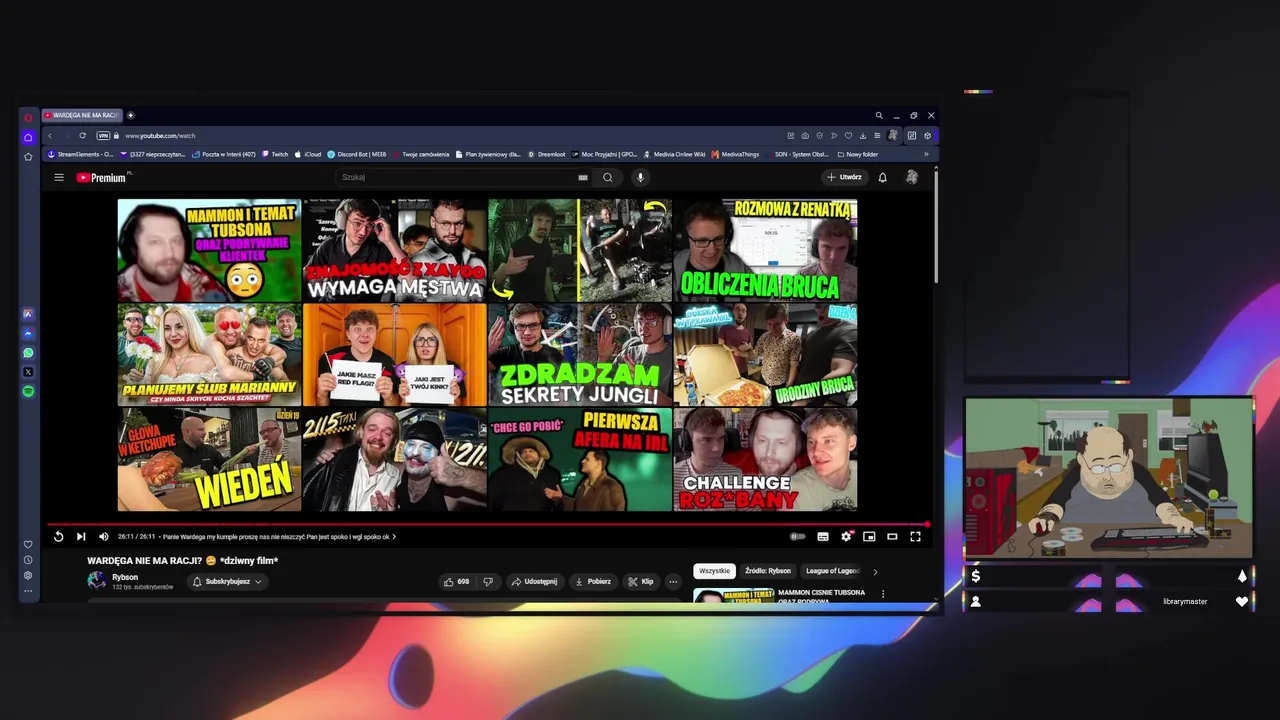Screen dimensions: 1280x720
Task: Open the StreamElements bookmark
Action: tap(81, 154)
